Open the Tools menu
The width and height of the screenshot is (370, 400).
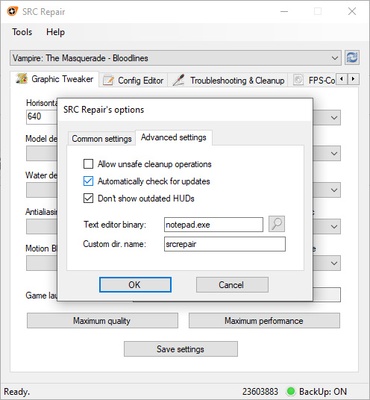(22, 32)
